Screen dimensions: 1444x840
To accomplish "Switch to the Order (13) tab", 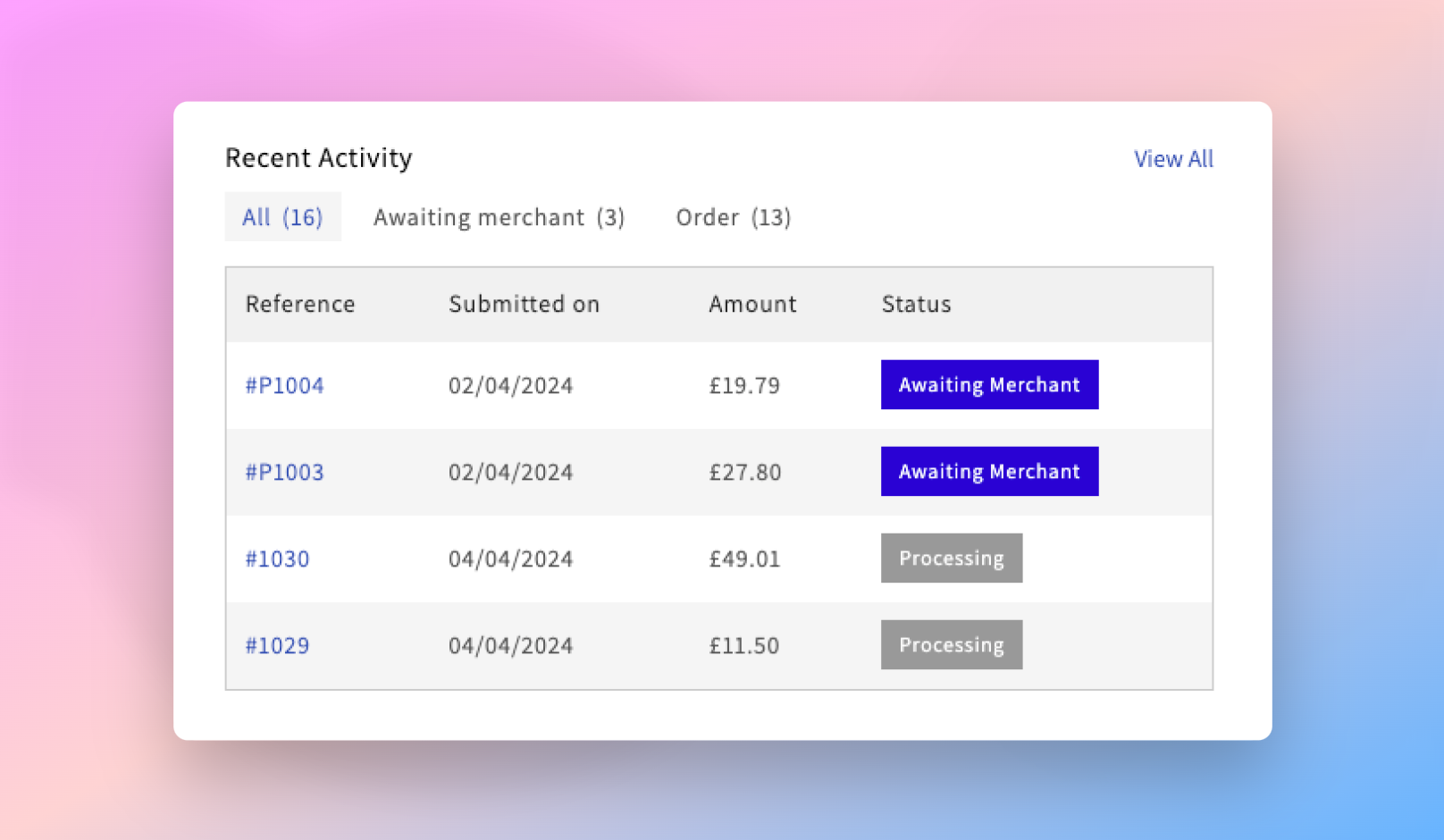I will pos(733,217).
